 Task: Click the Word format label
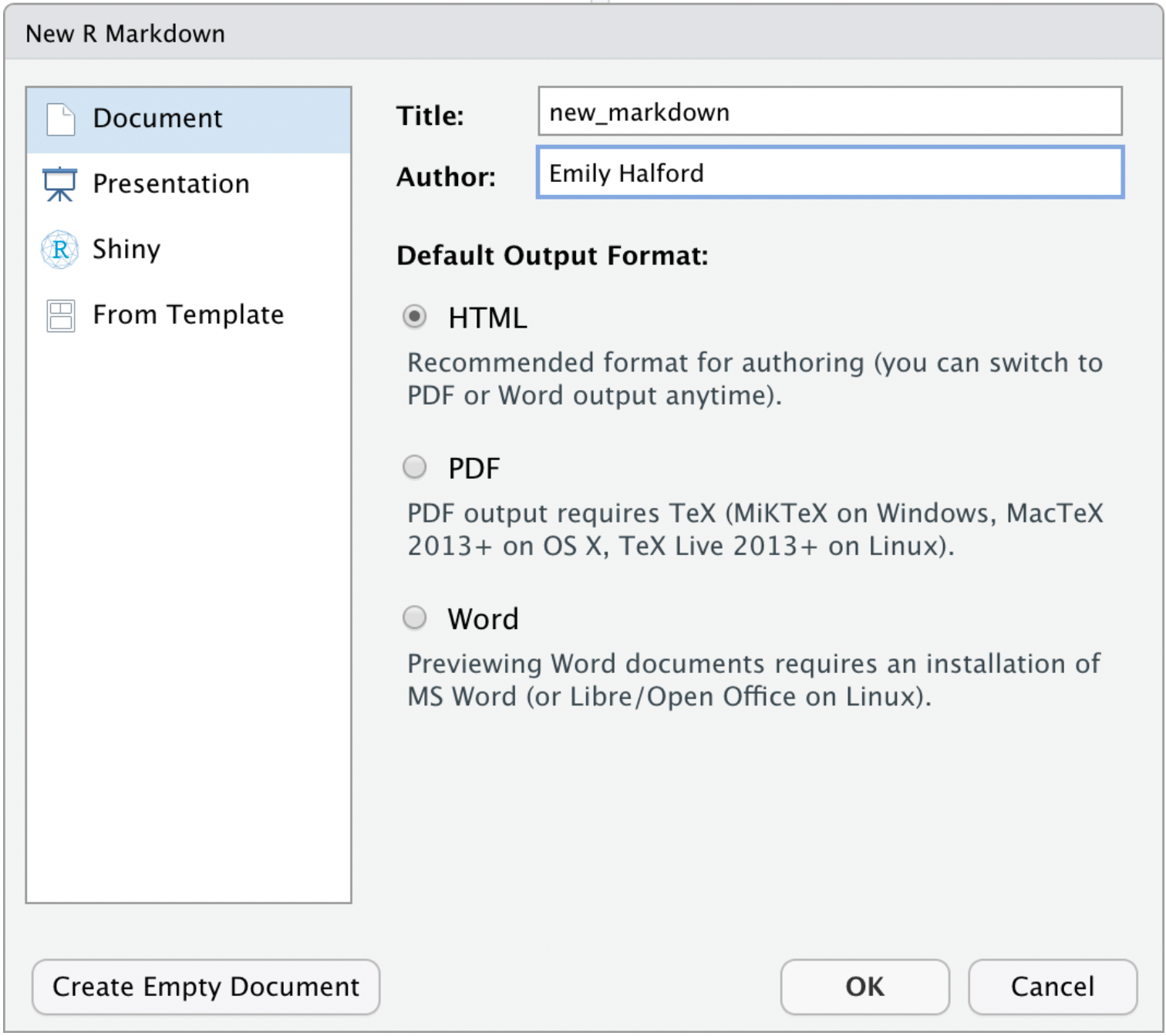tap(483, 619)
